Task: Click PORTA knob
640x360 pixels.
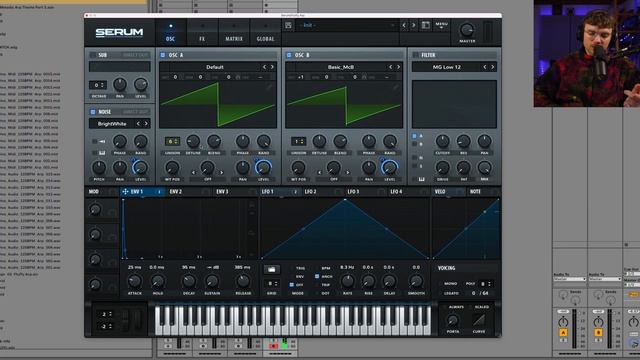Action: coord(453,320)
